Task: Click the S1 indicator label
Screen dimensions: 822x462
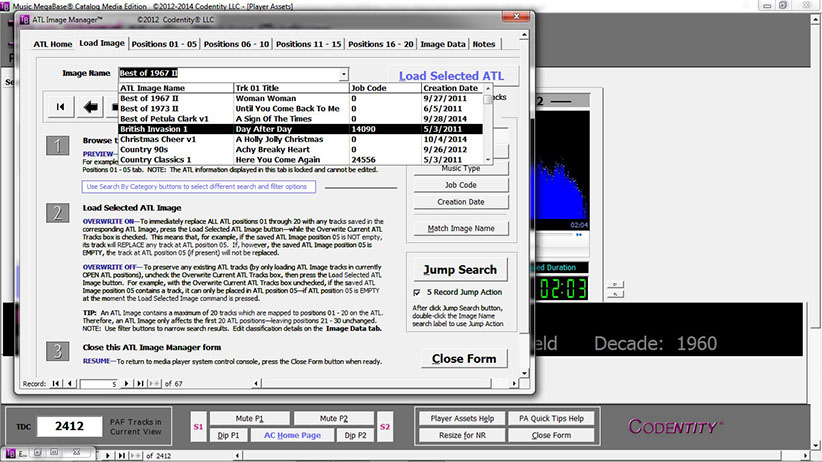Action: click(x=197, y=427)
